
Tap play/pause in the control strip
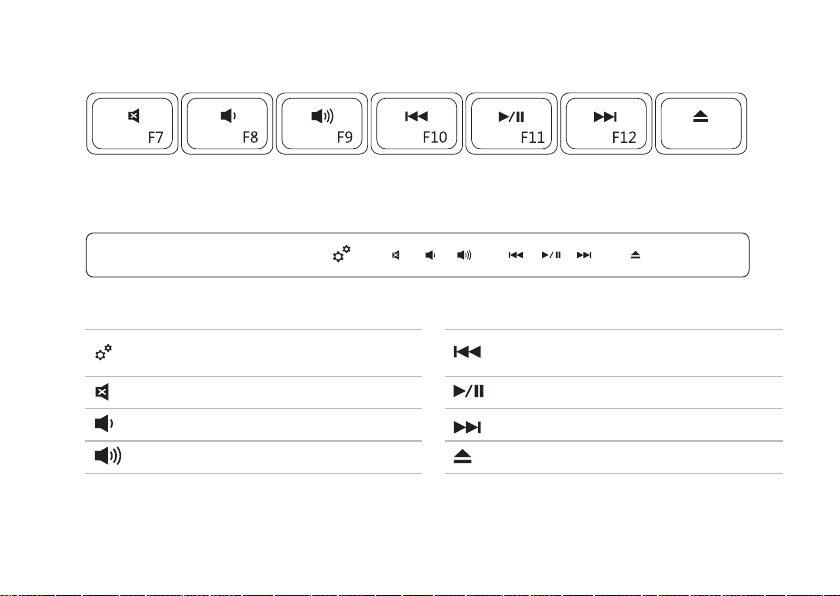[x=551, y=255]
